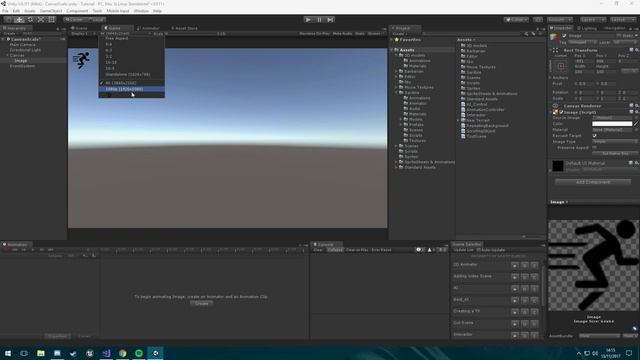Collapse the Sardine folder in Project tree
The width and height of the screenshot is (640, 360).
[396, 92]
